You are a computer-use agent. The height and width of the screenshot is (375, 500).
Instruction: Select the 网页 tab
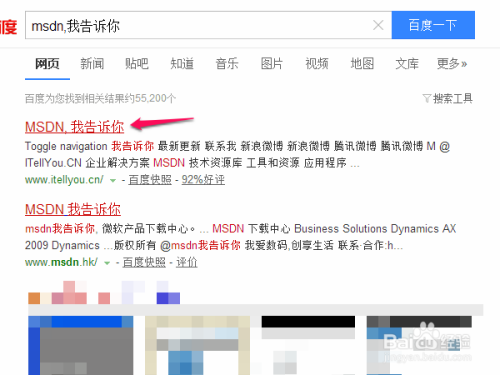click(x=47, y=63)
